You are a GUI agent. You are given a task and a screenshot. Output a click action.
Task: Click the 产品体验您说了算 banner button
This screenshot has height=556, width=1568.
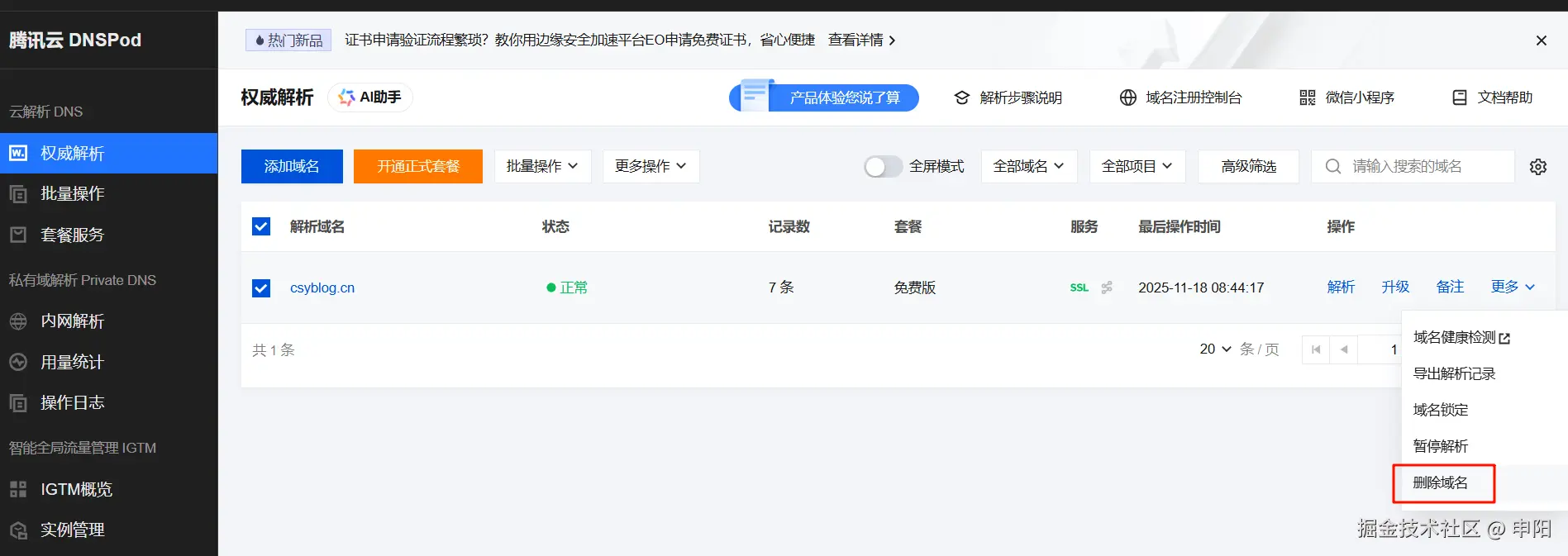pos(824,97)
